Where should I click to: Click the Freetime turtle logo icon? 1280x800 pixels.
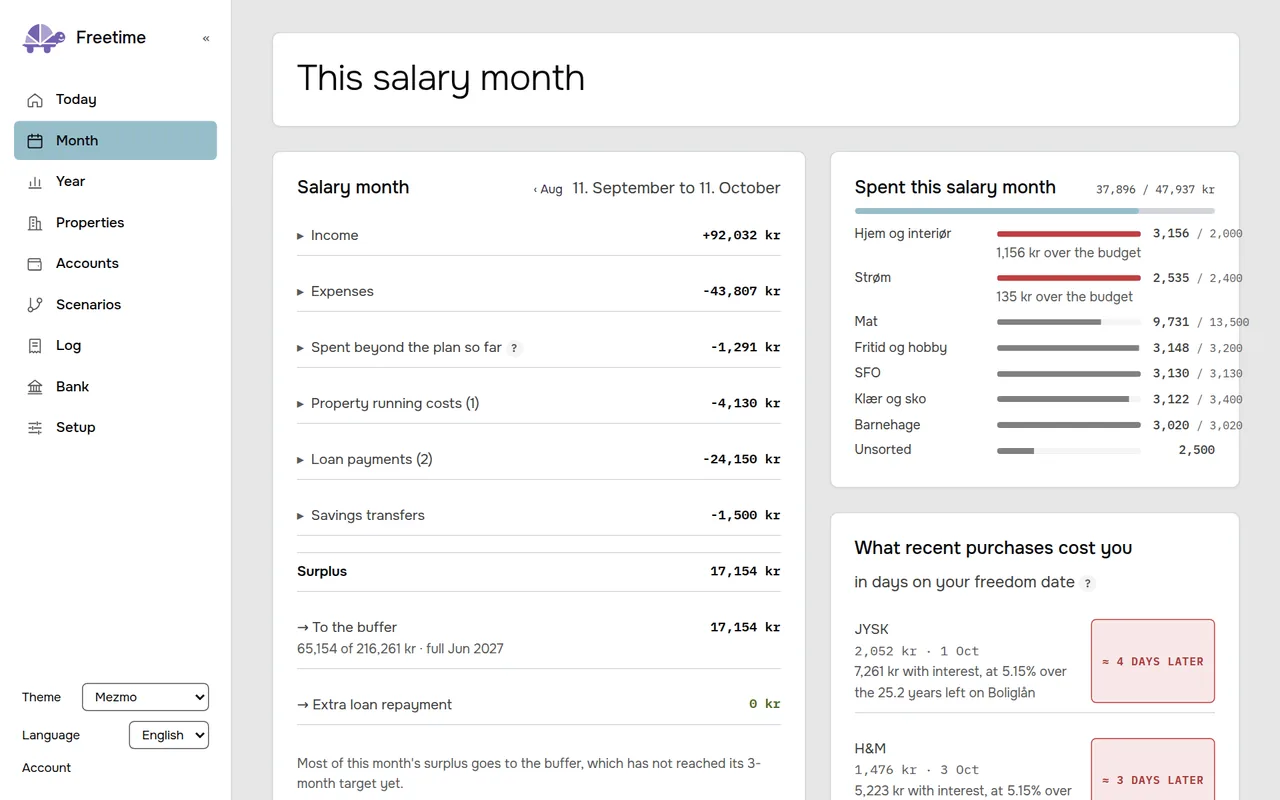pos(43,38)
